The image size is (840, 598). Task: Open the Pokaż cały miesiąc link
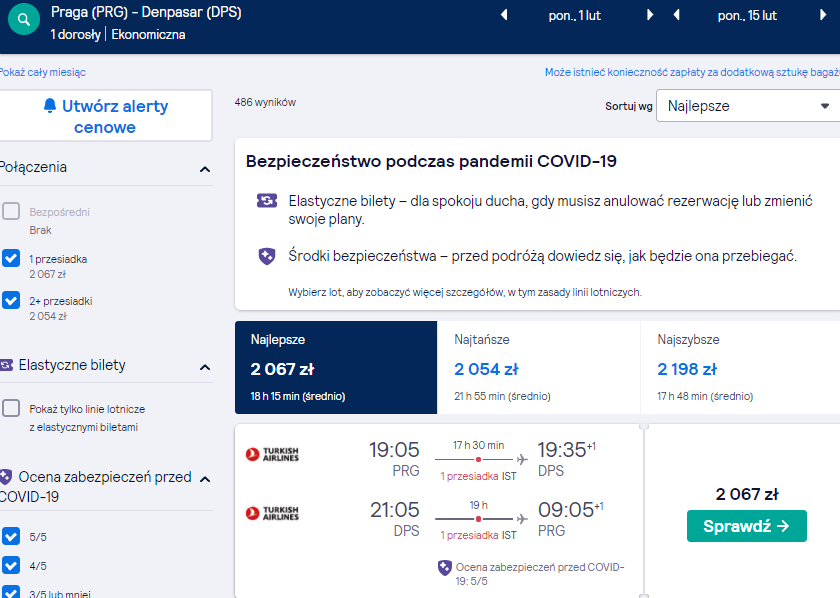[42, 72]
